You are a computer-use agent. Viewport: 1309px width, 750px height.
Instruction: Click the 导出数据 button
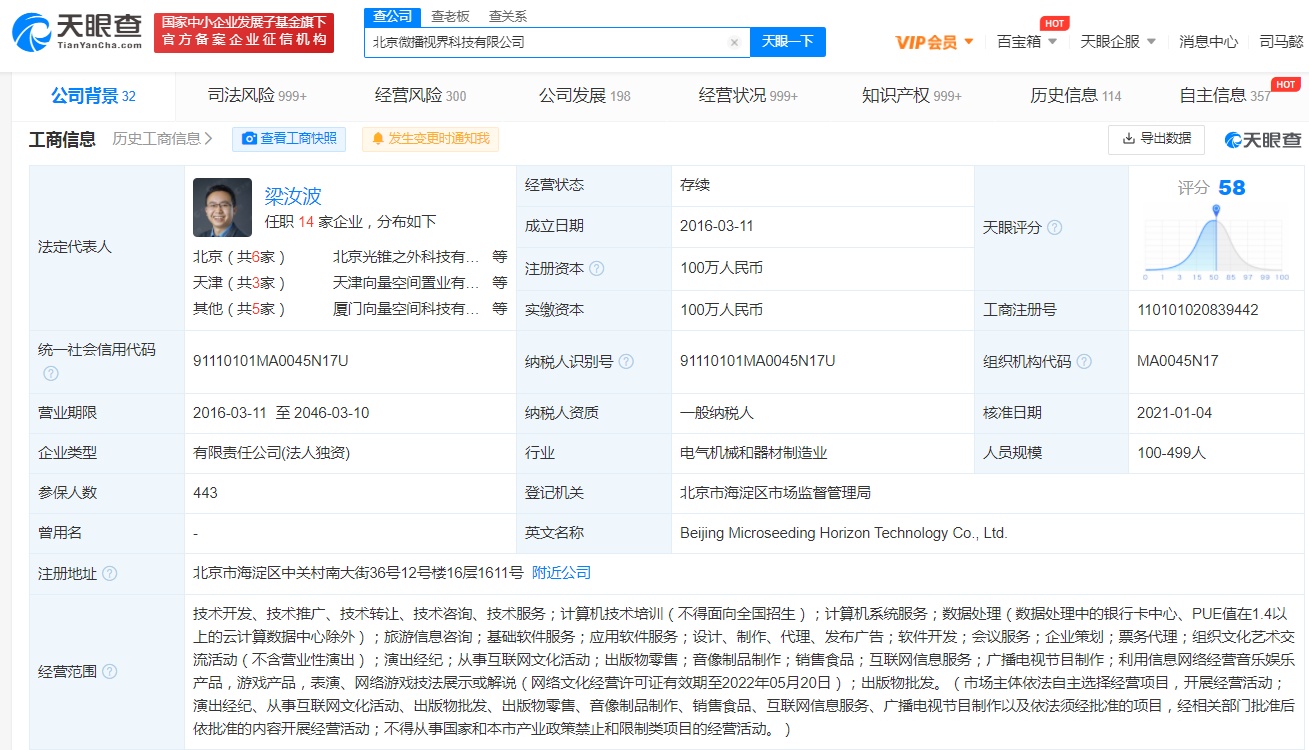(x=1156, y=139)
